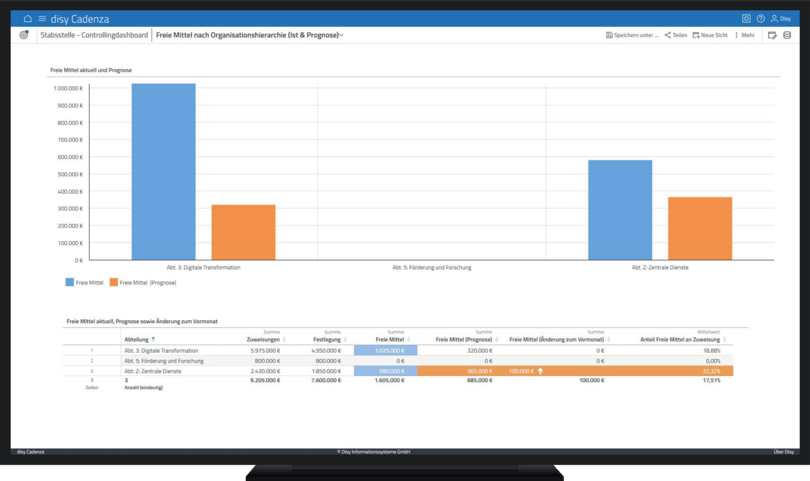This screenshot has width=810, height=481.
Task: Click the blue bar for Abt. 3: Digitale Transformation
Action: pos(163,171)
